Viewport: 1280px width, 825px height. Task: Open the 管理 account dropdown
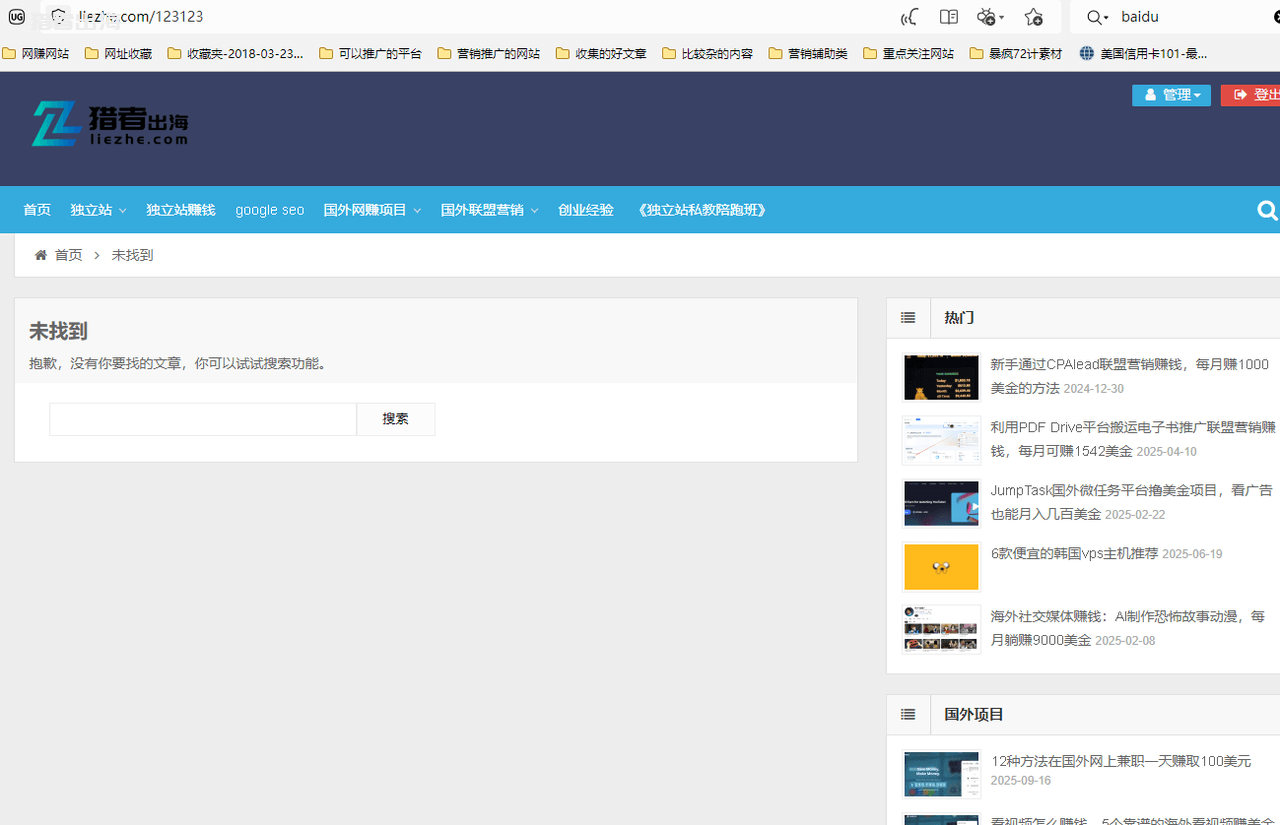pos(1171,94)
